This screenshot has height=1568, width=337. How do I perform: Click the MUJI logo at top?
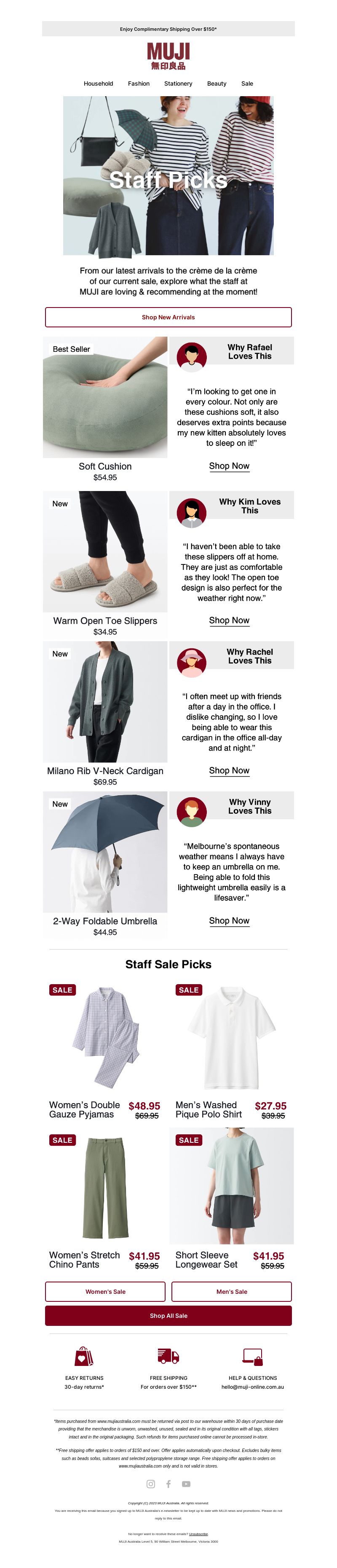coord(168,56)
